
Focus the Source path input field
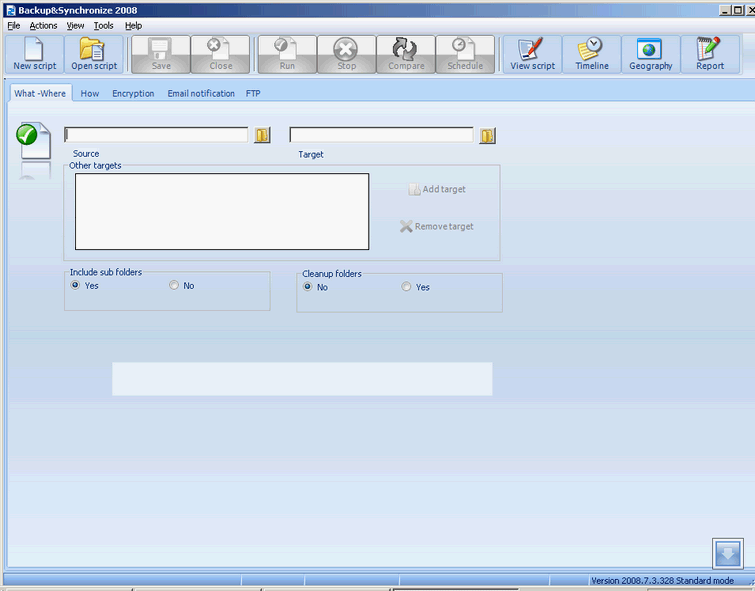click(x=156, y=134)
